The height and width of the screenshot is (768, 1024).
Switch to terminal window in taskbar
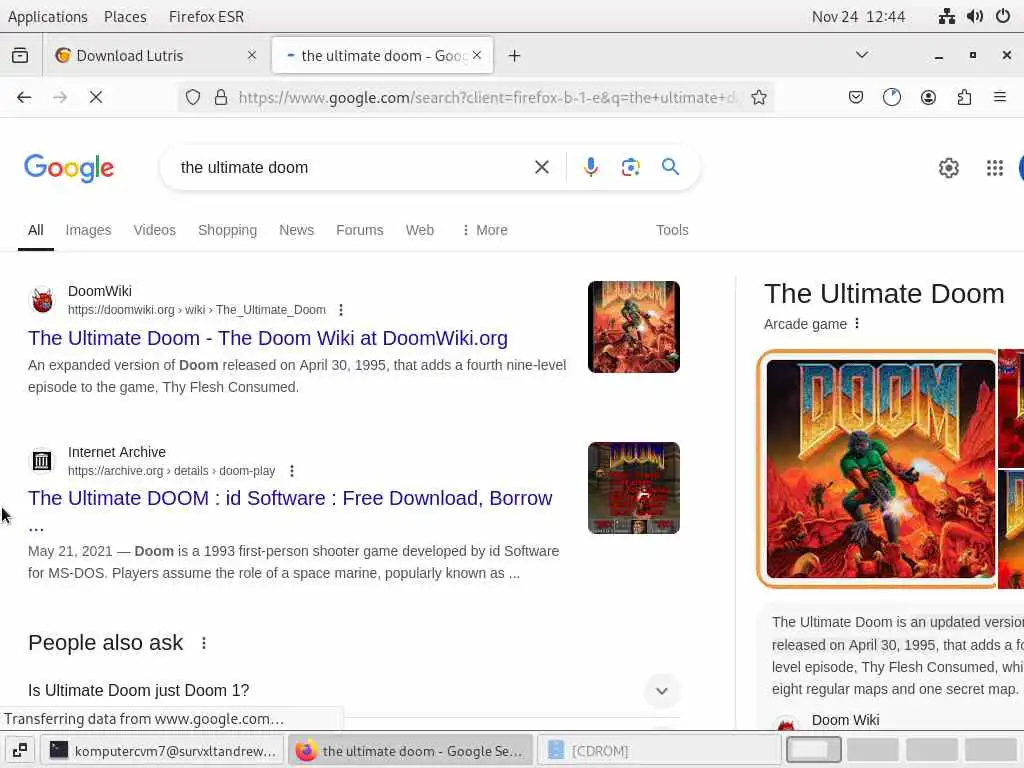(163, 751)
